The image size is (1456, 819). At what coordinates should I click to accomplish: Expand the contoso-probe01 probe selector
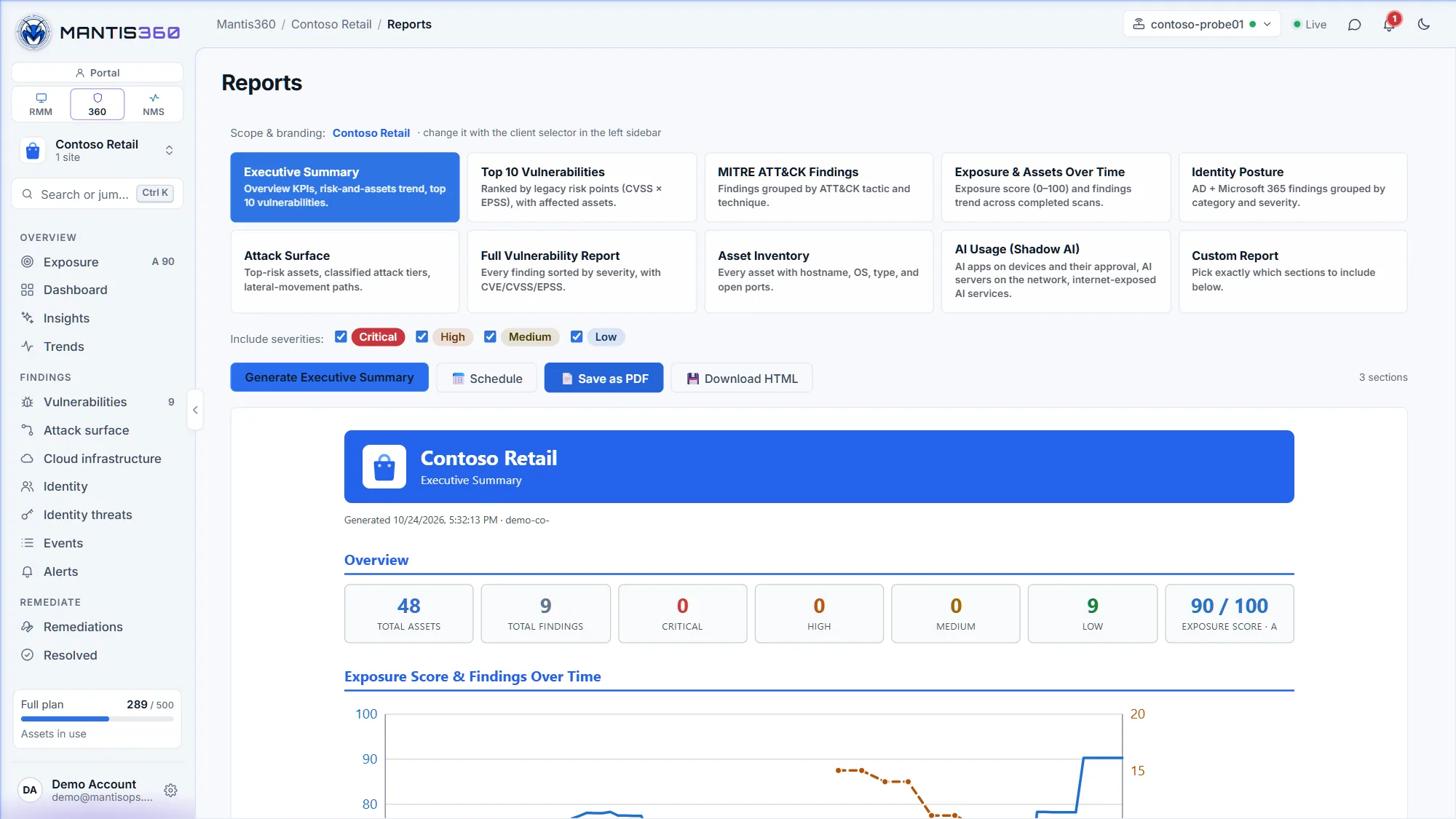click(x=1202, y=24)
